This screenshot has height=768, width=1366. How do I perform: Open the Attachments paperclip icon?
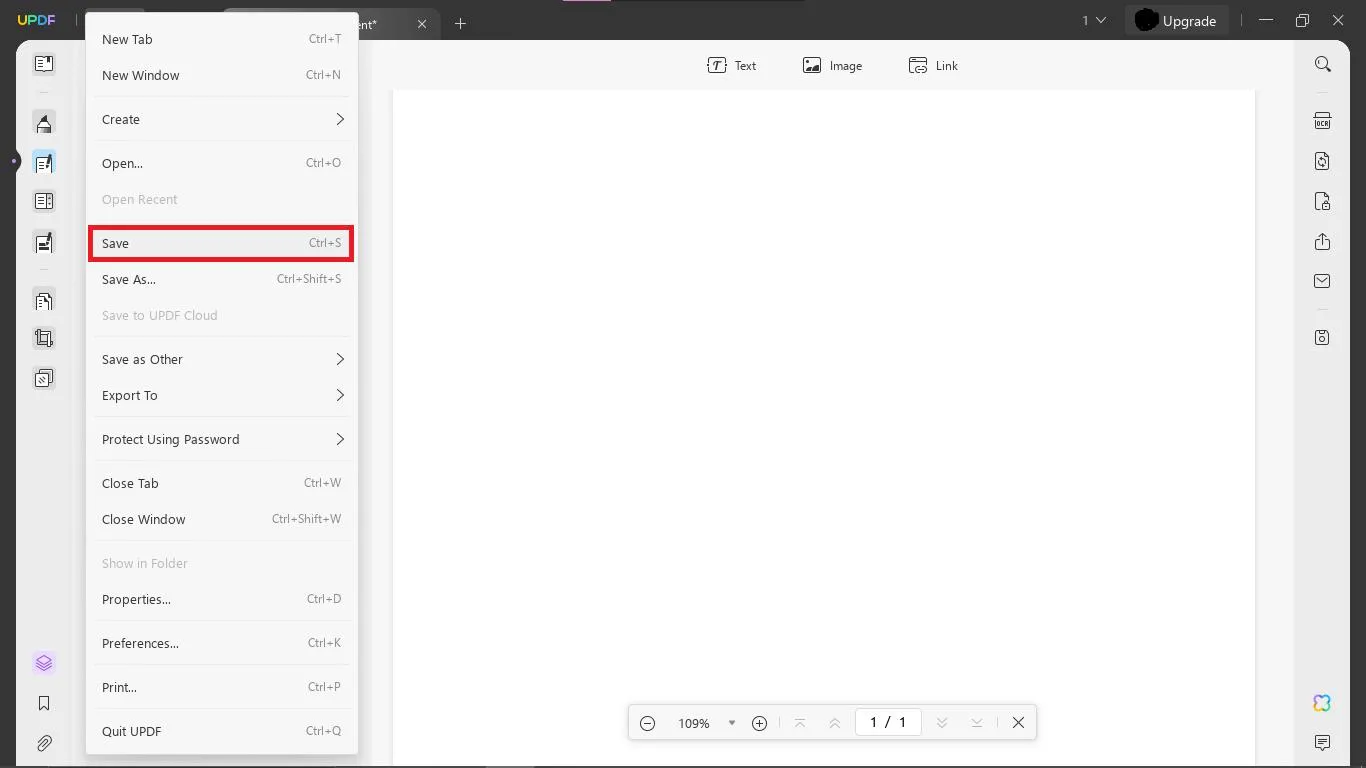click(44, 743)
